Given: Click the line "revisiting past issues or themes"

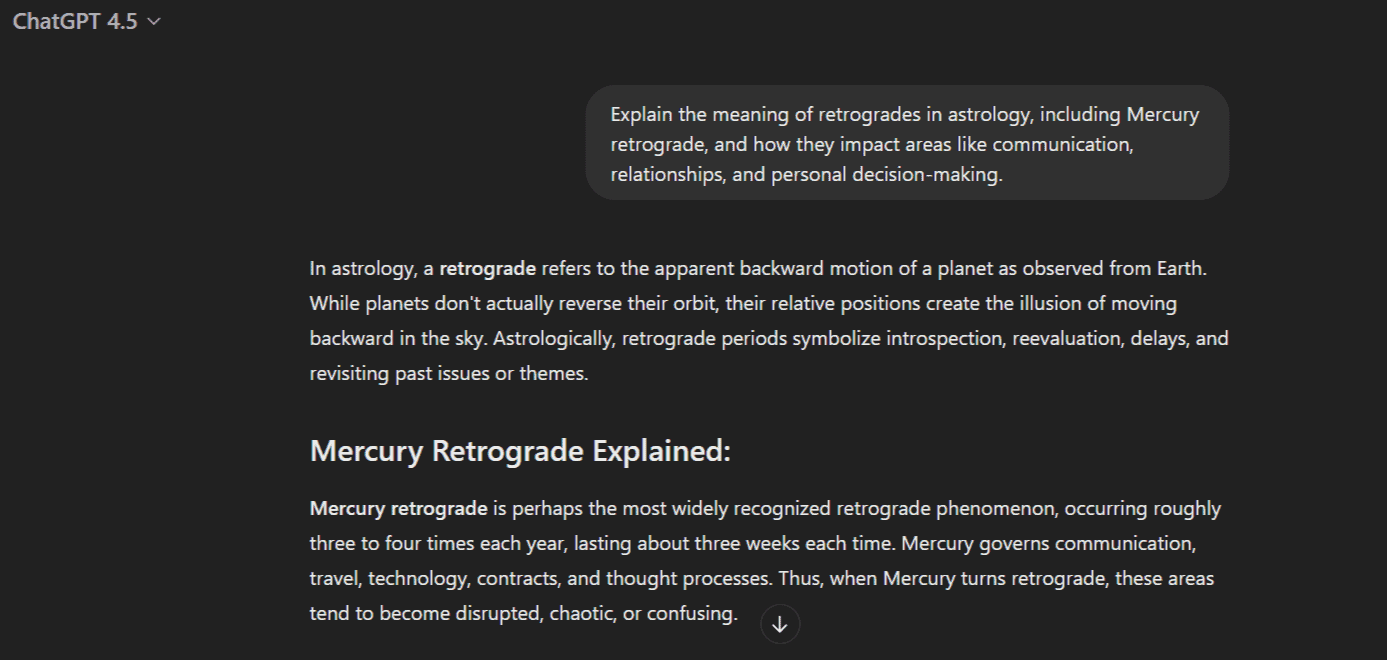Looking at the screenshot, I should click(449, 373).
